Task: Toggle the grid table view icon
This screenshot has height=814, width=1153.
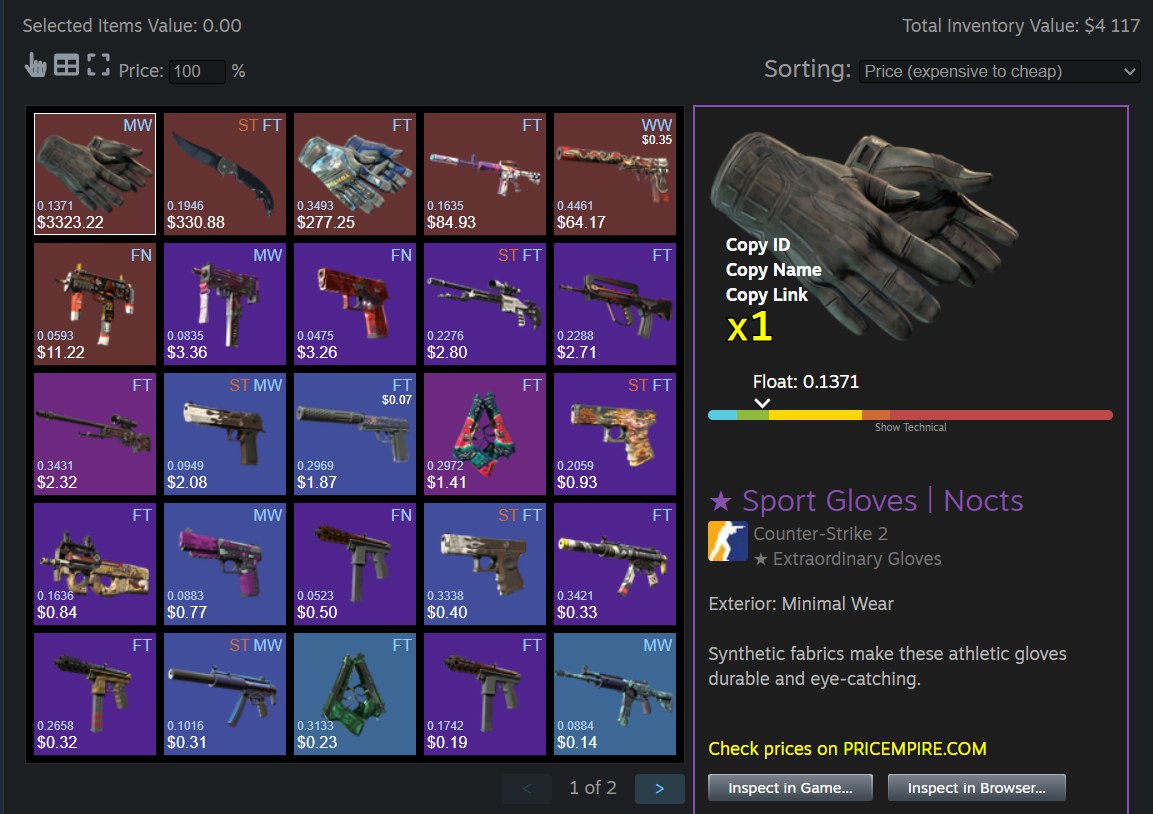Action: pos(66,65)
